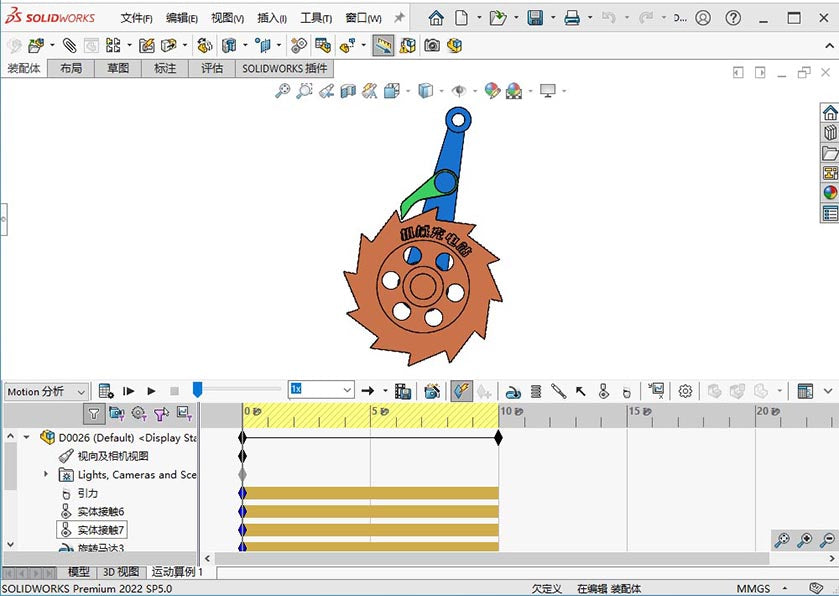The width and height of the screenshot is (839, 596).
Task: Open the display style cube dropdown arrow
Action: click(x=441, y=91)
